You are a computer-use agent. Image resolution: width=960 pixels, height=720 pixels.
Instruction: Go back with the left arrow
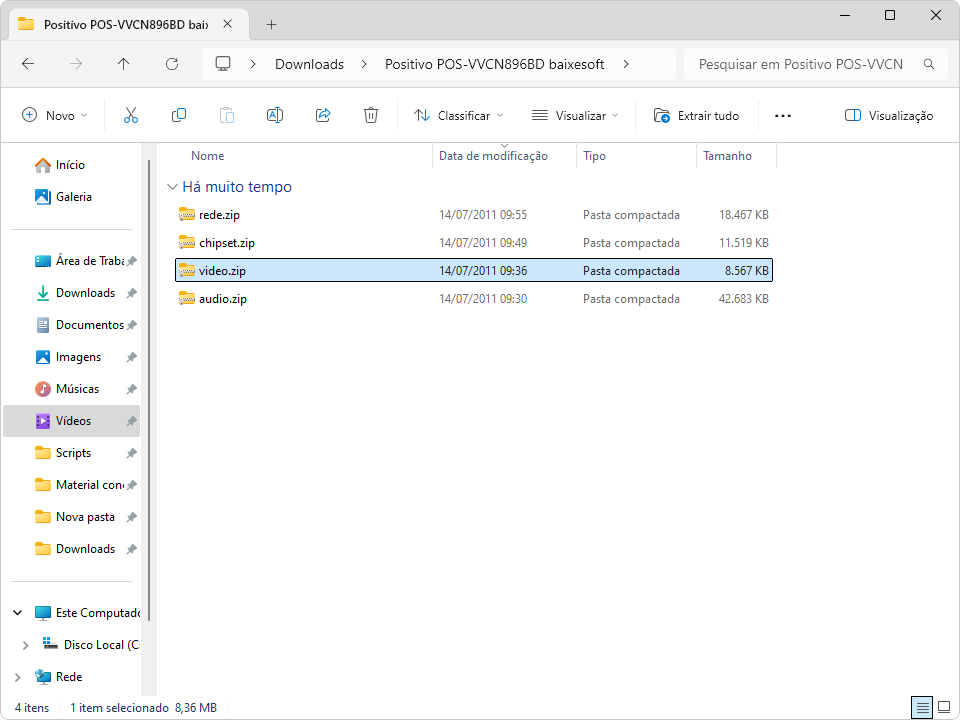28,64
